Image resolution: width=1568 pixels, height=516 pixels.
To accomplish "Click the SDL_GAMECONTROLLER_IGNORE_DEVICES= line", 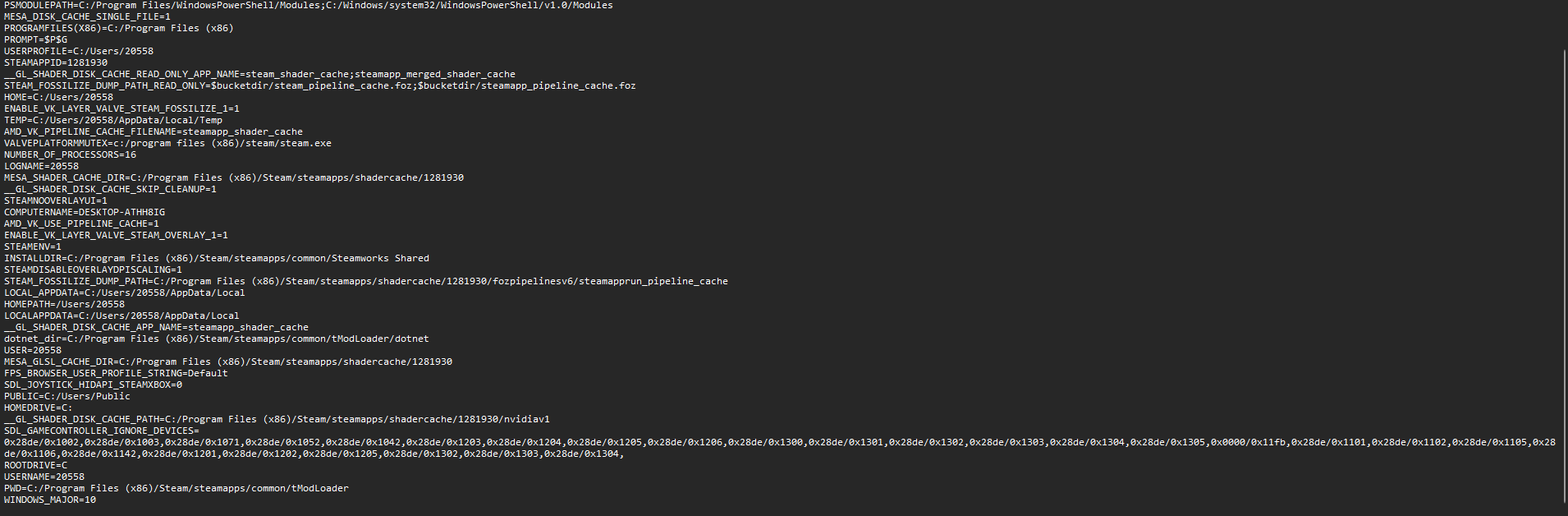I will [102, 431].
